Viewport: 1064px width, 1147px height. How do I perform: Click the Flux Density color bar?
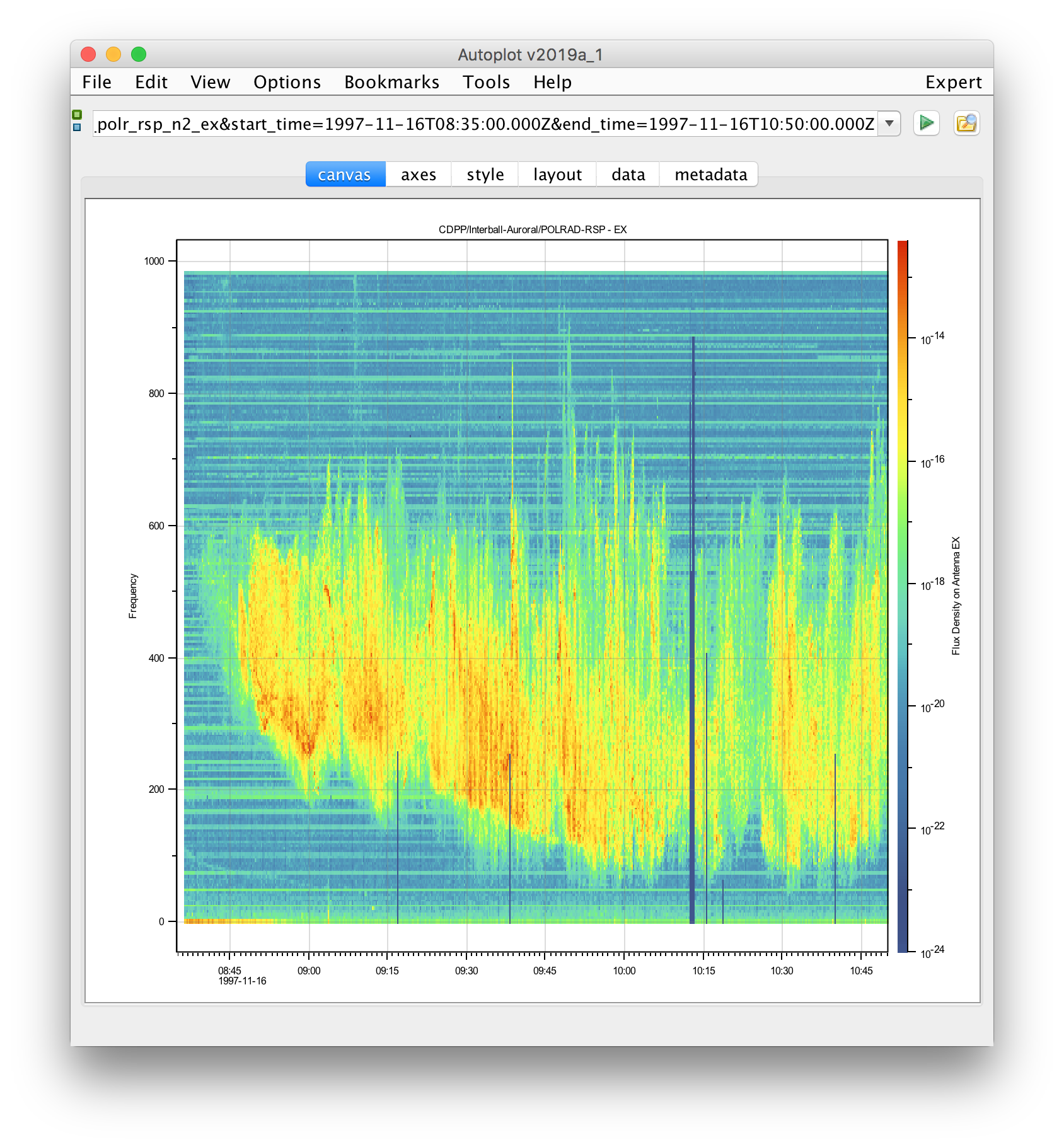[903, 596]
